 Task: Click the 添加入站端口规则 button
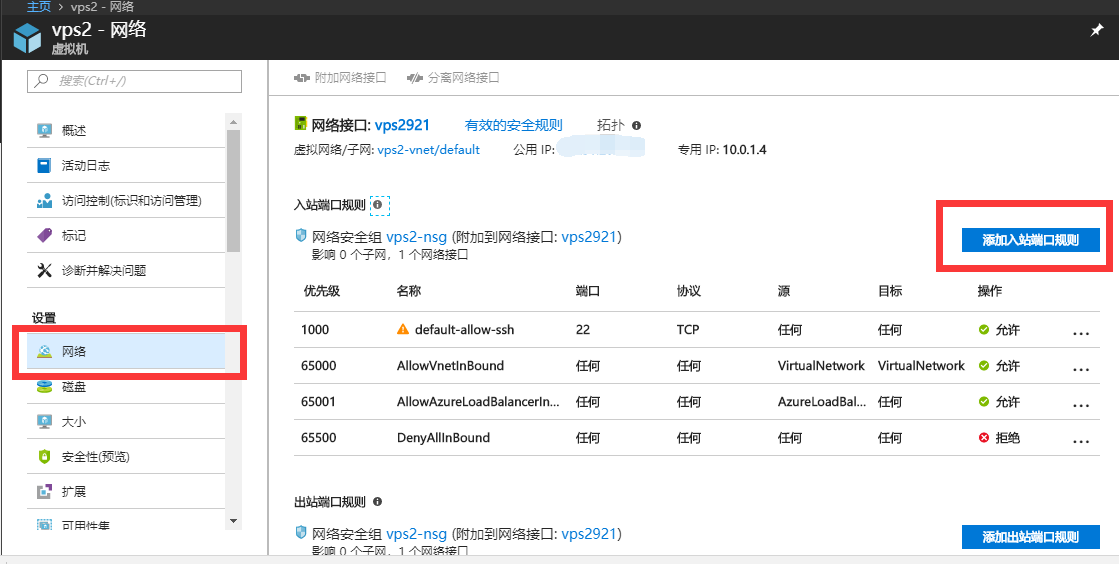tap(1031, 240)
